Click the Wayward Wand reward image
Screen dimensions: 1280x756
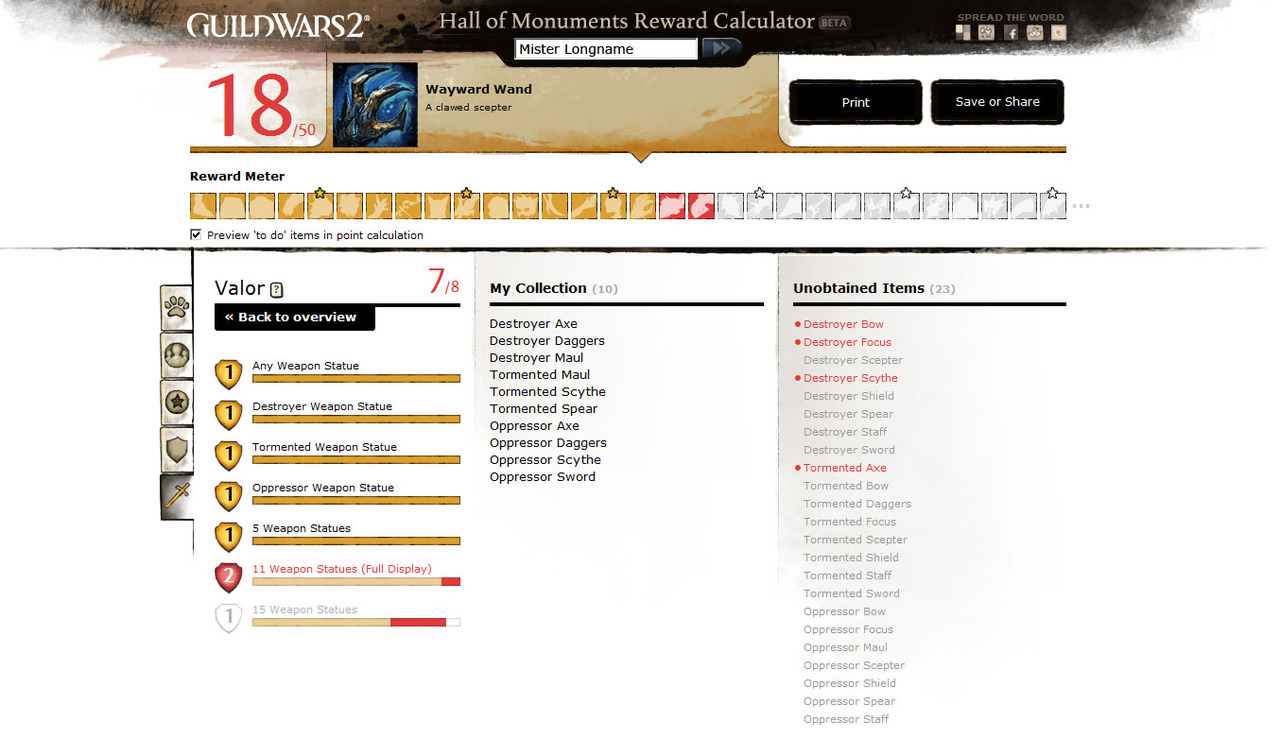pyautogui.click(x=375, y=105)
